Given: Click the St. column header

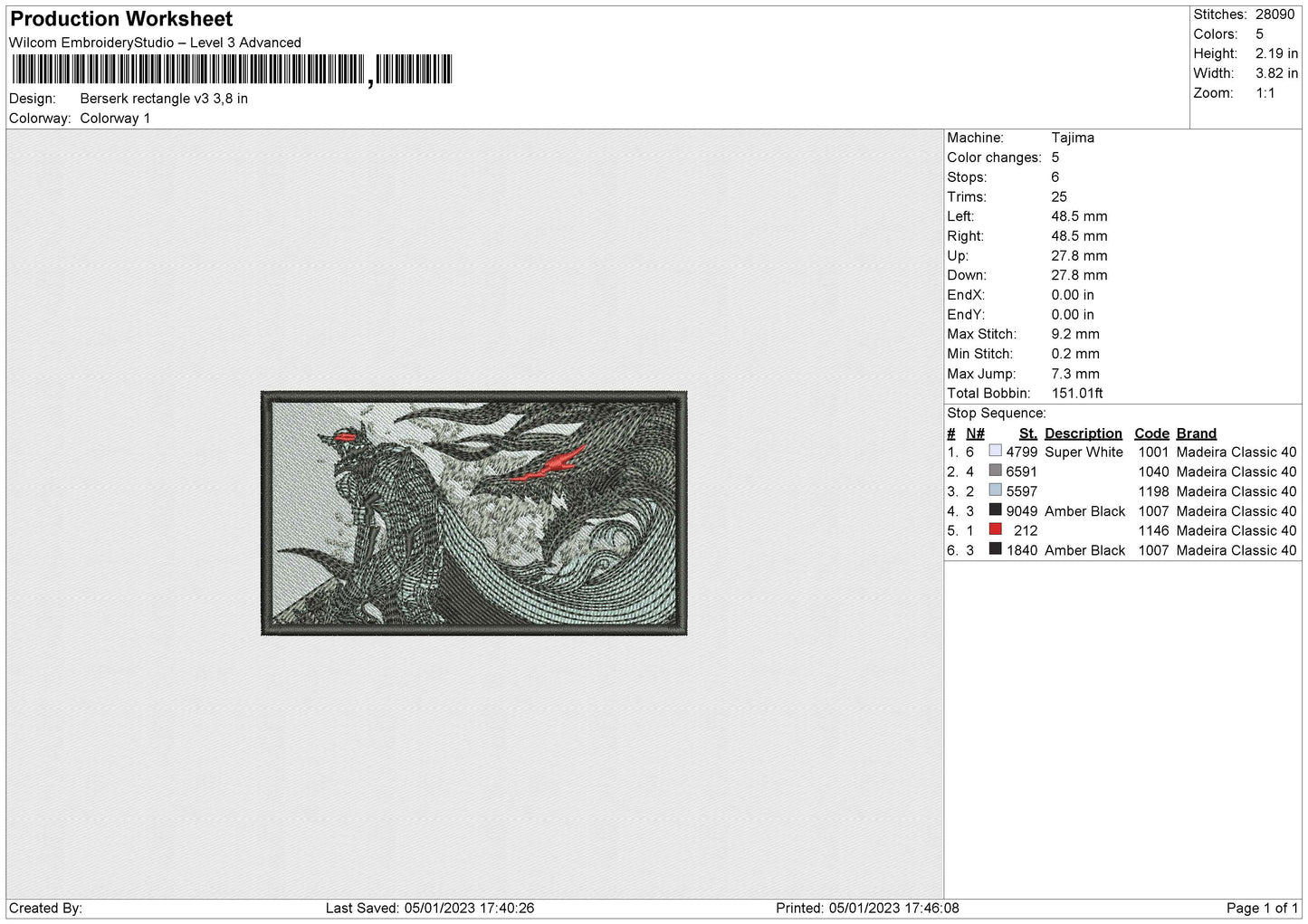Looking at the screenshot, I should 1027,433.
